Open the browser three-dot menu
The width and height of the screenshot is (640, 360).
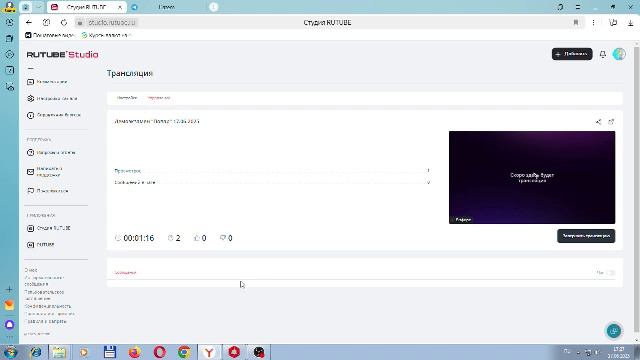click(593, 22)
